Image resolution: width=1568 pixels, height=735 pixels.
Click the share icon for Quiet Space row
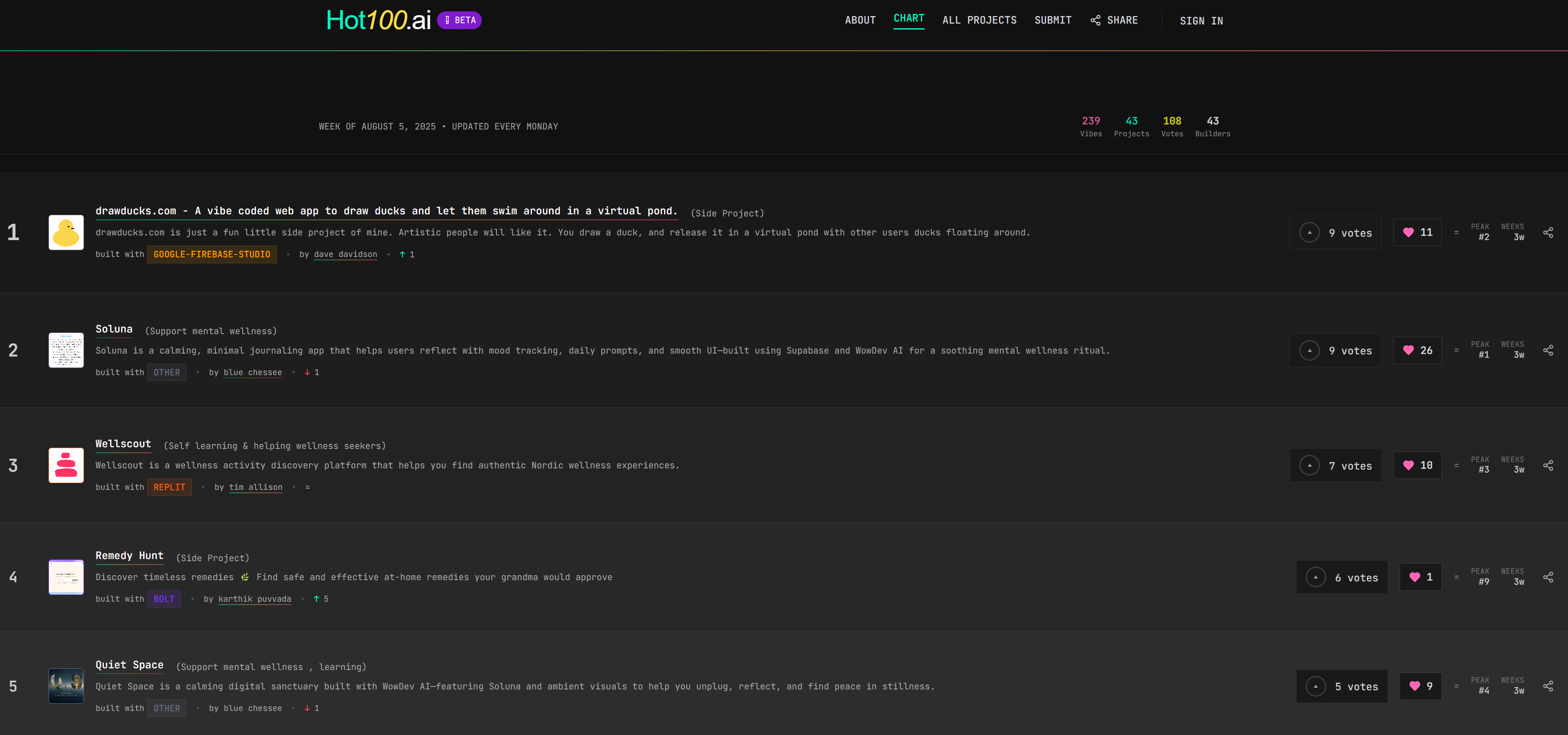pyautogui.click(x=1548, y=686)
